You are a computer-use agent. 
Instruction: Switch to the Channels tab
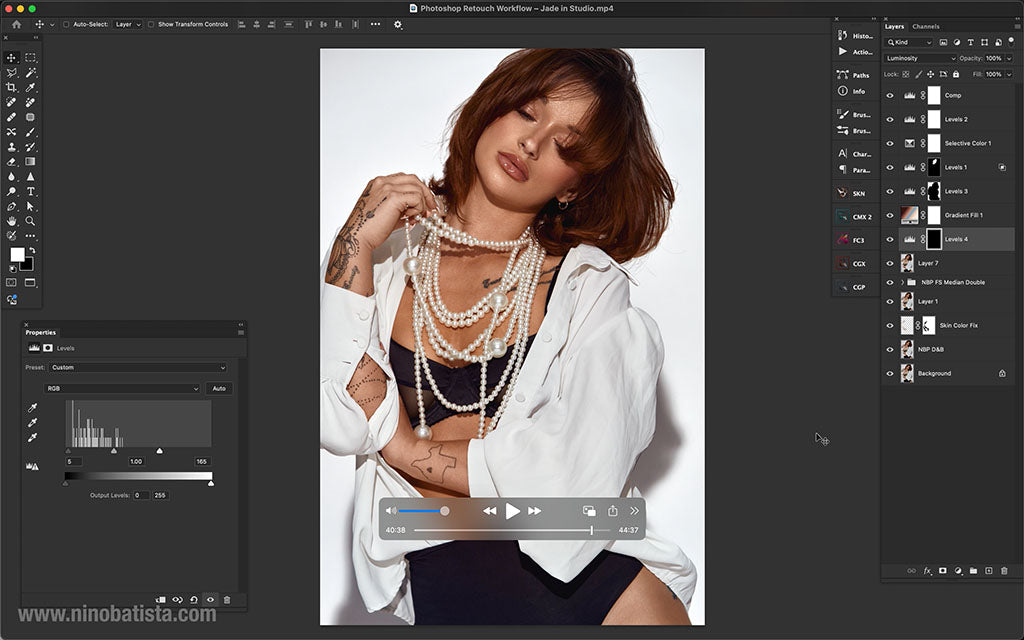pos(925,27)
